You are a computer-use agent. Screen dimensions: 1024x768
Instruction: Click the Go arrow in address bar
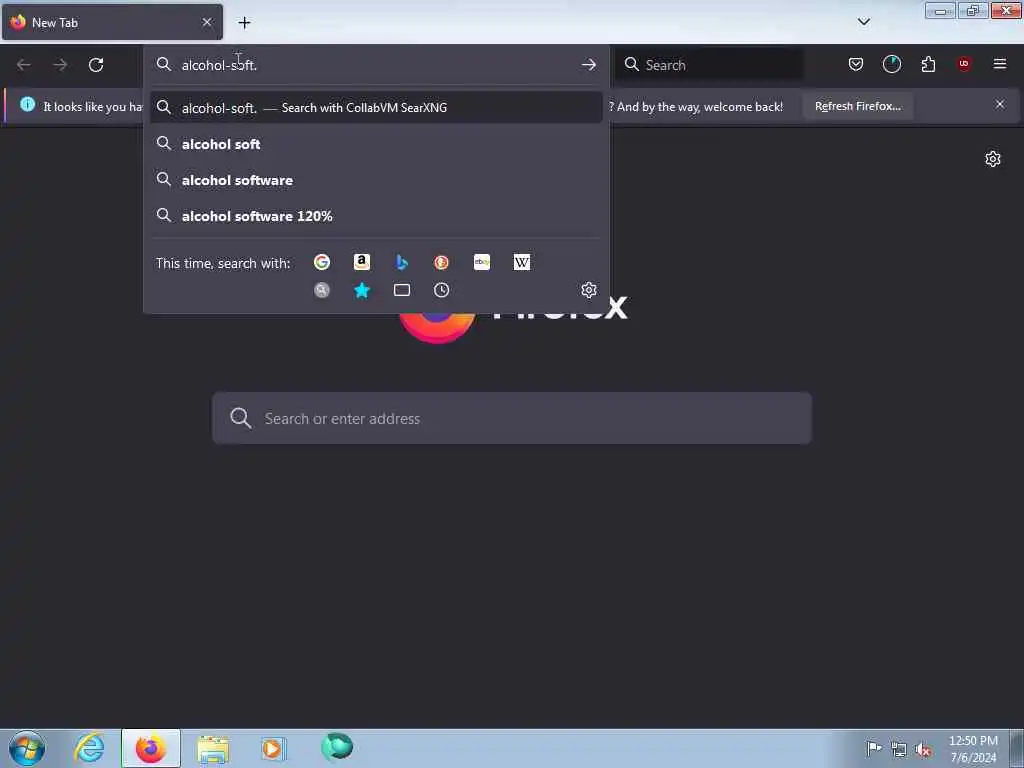(588, 65)
